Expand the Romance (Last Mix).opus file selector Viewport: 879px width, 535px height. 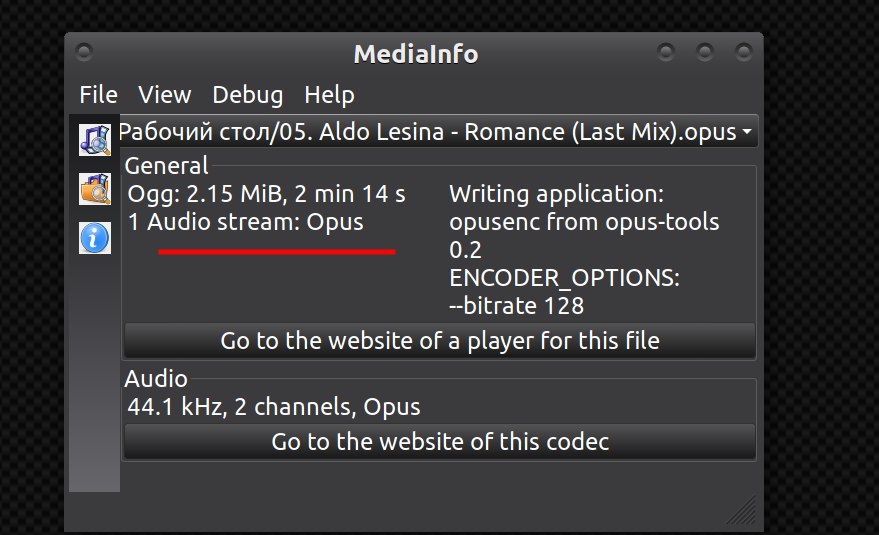coord(438,132)
